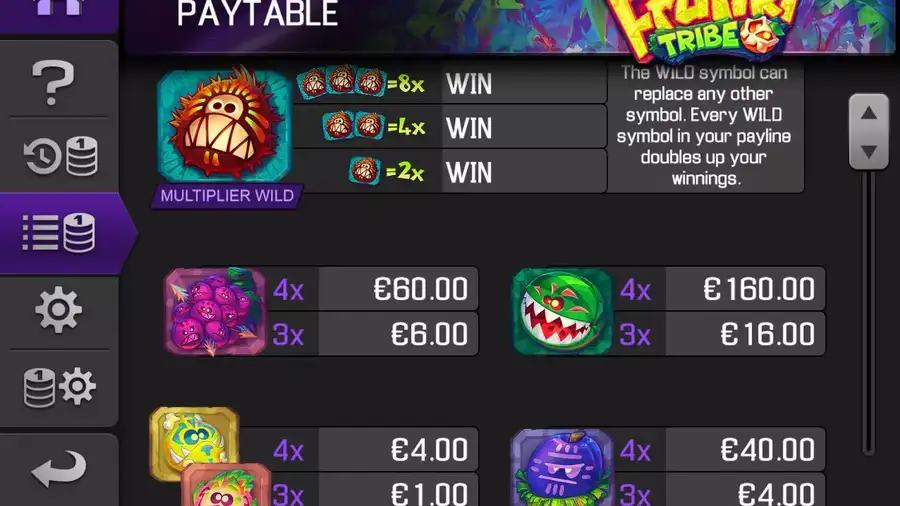900x506 pixels.
Task: Click the purple plum symbol
Action: point(561,468)
